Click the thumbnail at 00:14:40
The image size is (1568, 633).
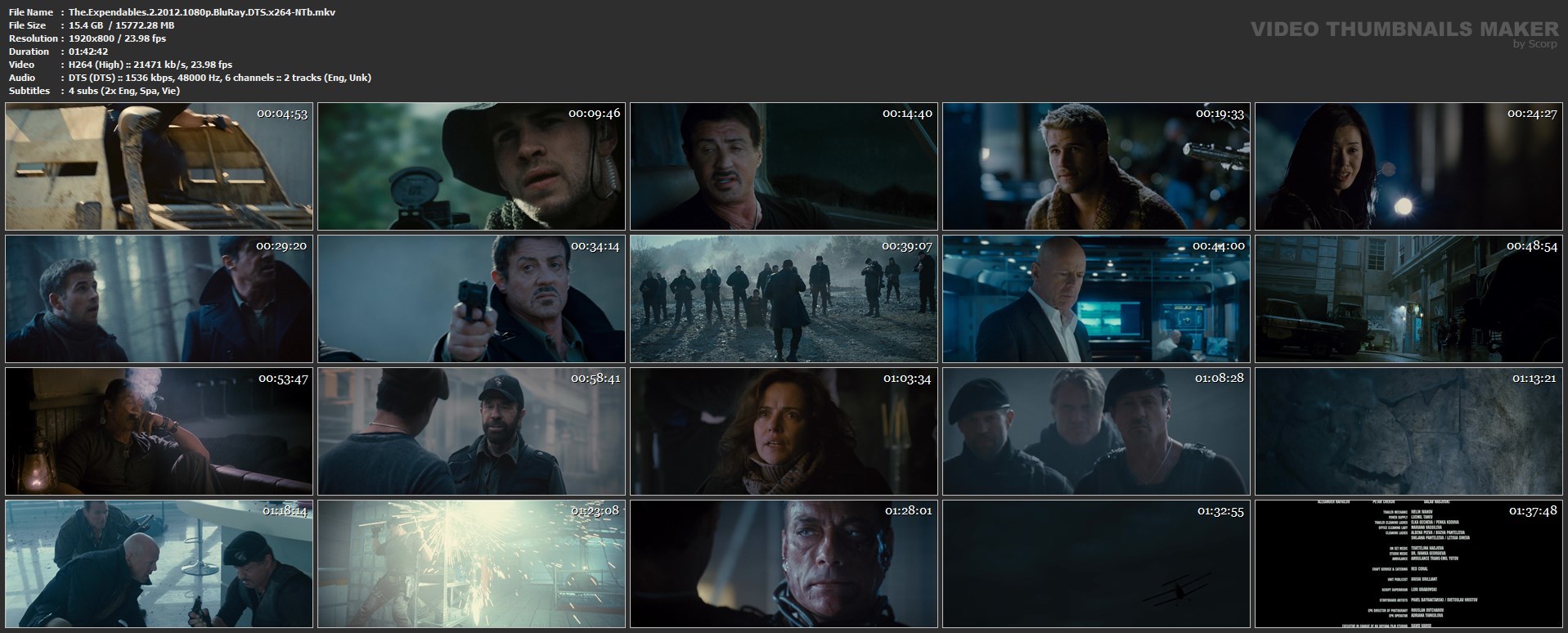784,166
